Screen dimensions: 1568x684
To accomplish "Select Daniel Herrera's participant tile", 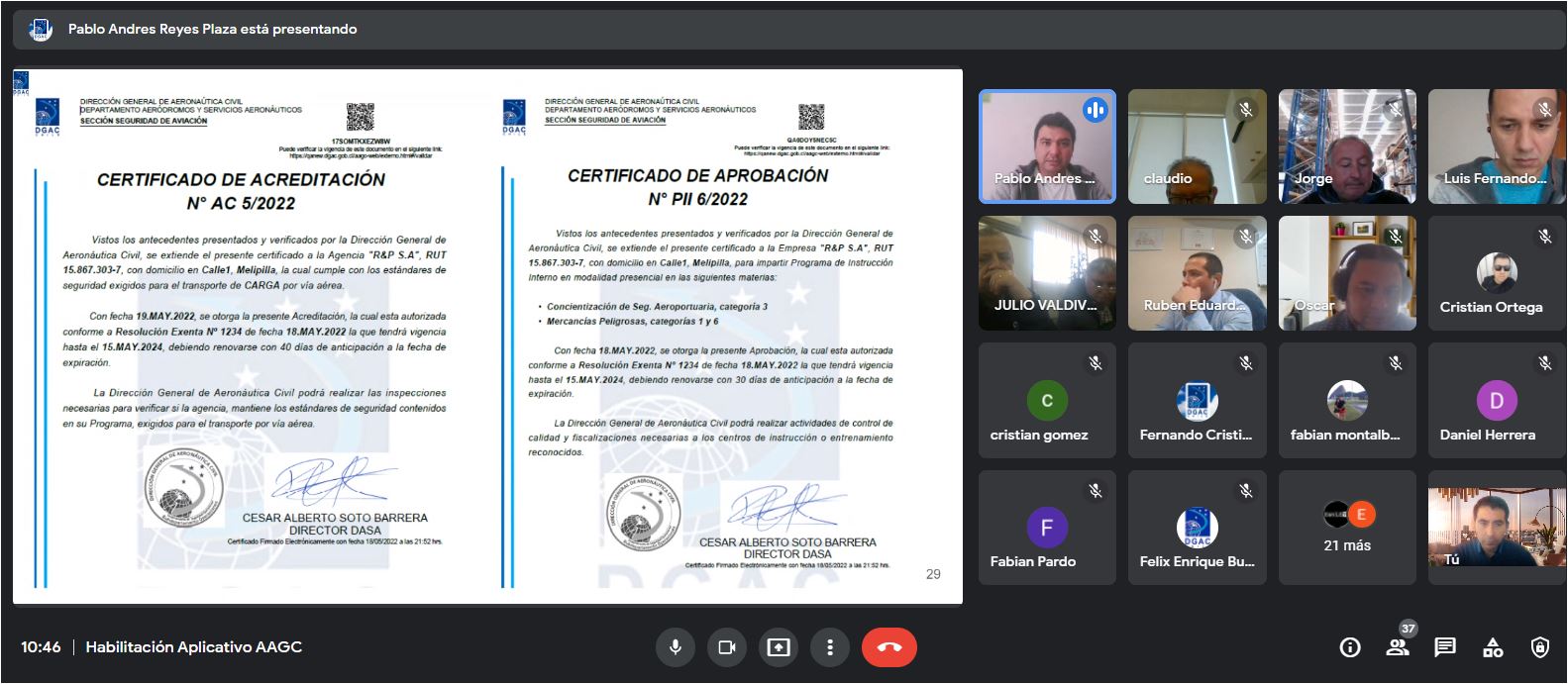I will pyautogui.click(x=1498, y=400).
